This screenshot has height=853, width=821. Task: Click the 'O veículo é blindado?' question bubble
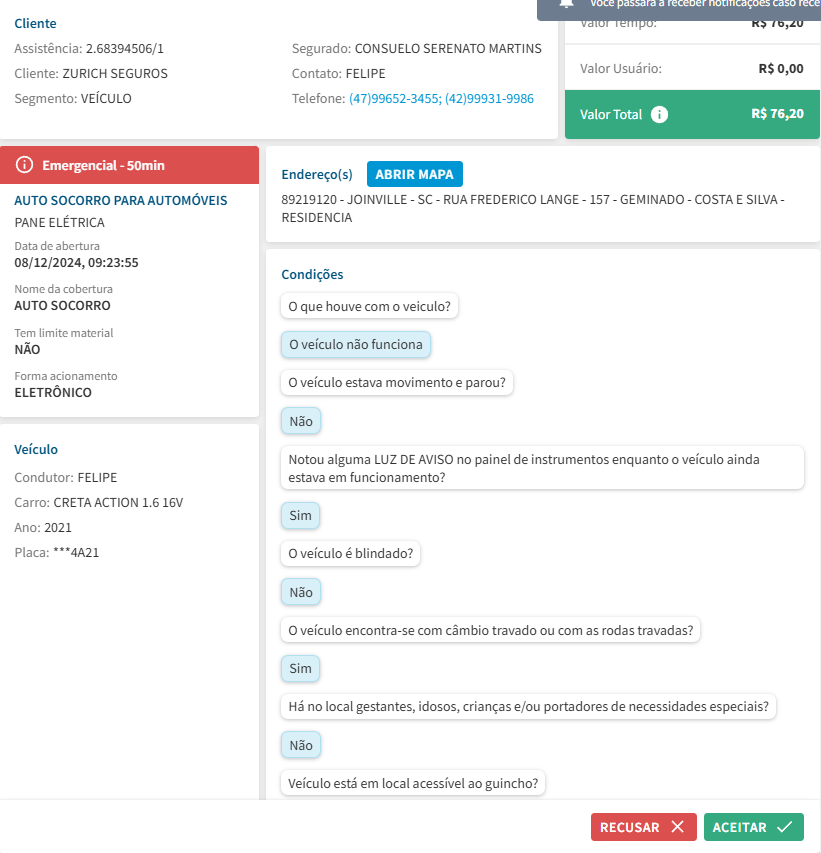point(350,553)
